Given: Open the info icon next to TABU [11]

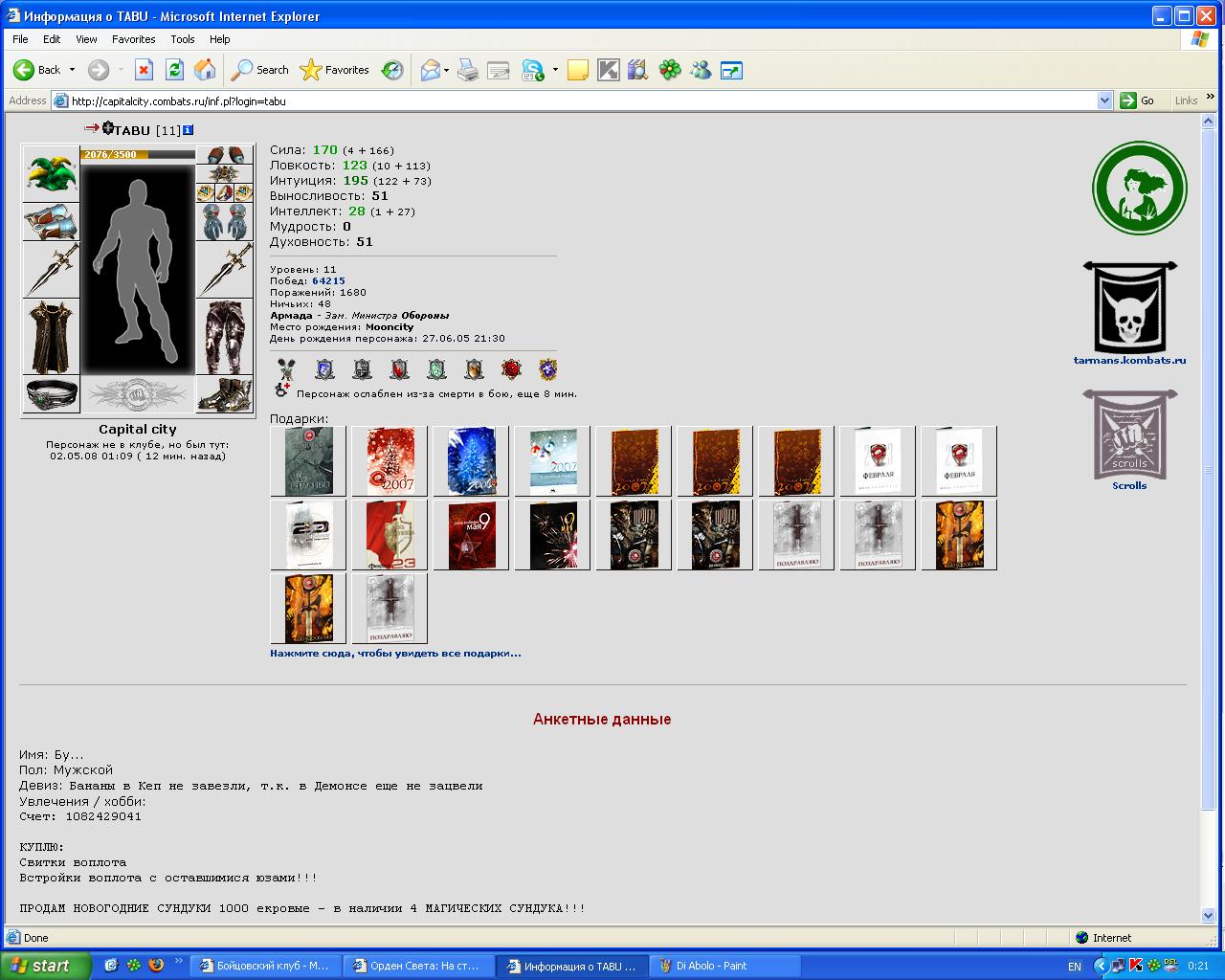Looking at the screenshot, I should 188,130.
